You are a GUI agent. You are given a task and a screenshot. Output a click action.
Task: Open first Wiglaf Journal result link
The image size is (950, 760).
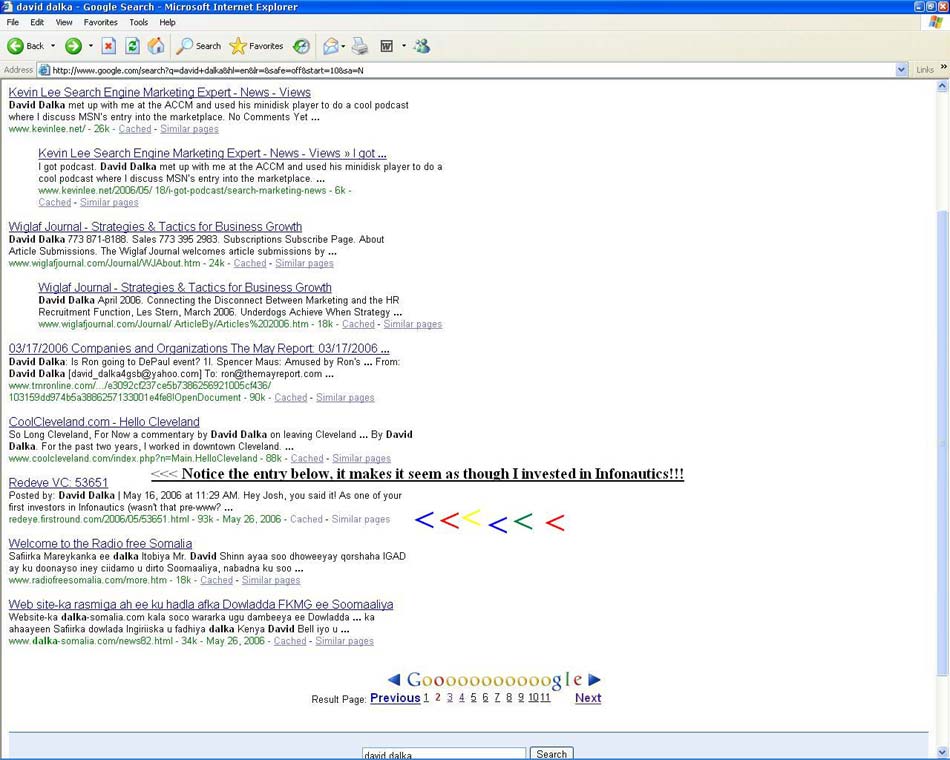[x=155, y=227]
